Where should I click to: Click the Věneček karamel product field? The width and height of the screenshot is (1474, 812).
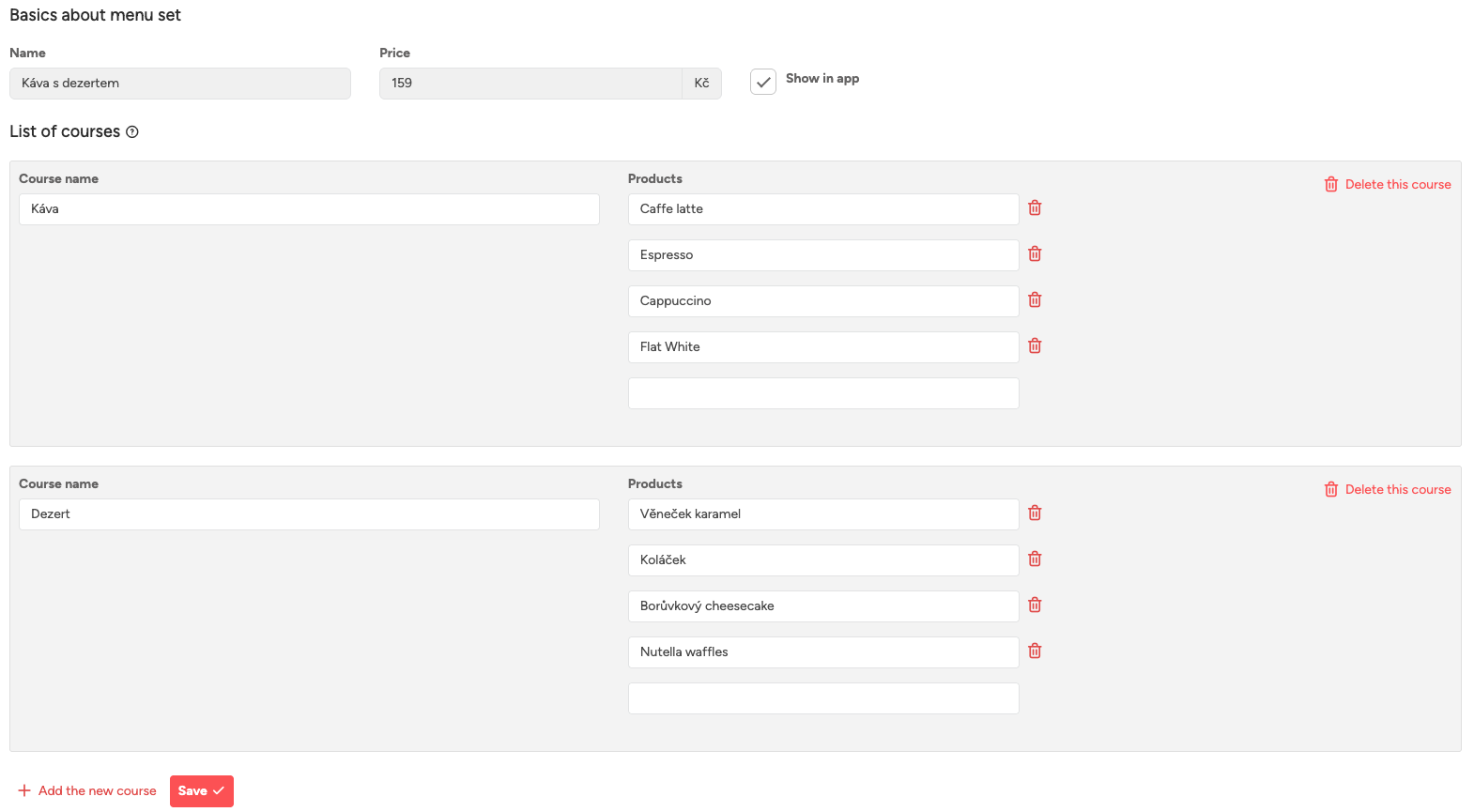click(x=823, y=514)
